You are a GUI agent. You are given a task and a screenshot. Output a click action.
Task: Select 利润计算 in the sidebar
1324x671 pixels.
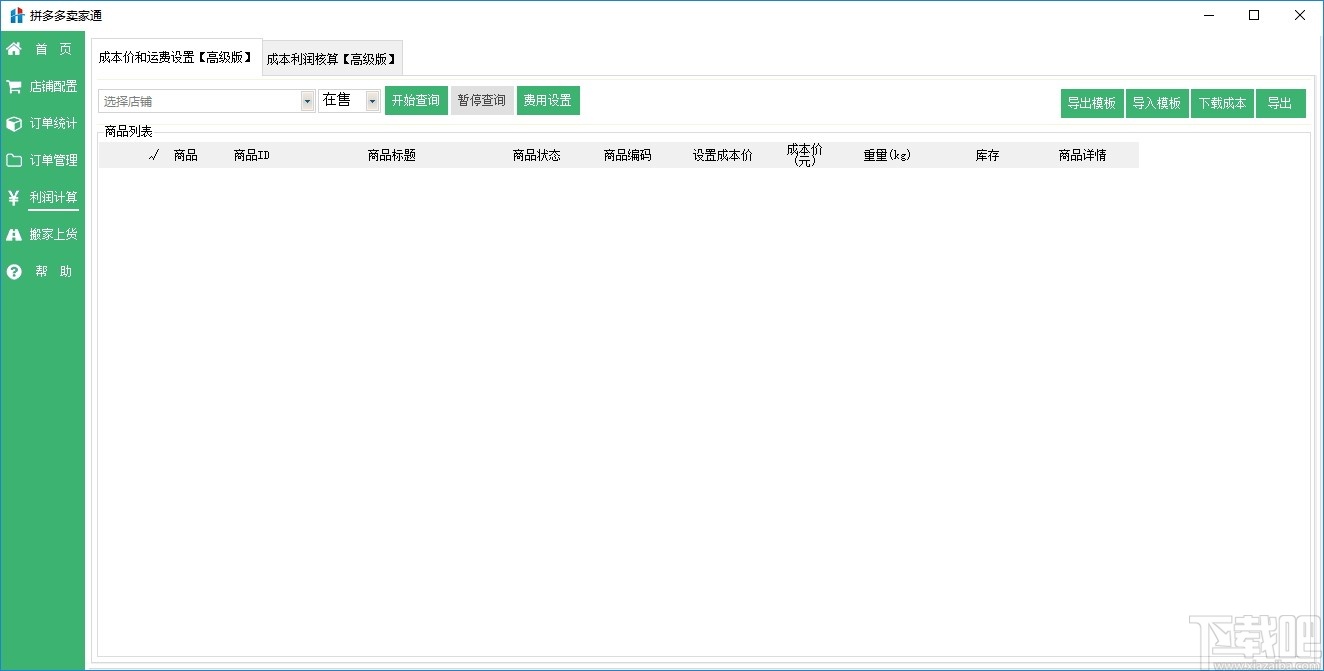53,197
